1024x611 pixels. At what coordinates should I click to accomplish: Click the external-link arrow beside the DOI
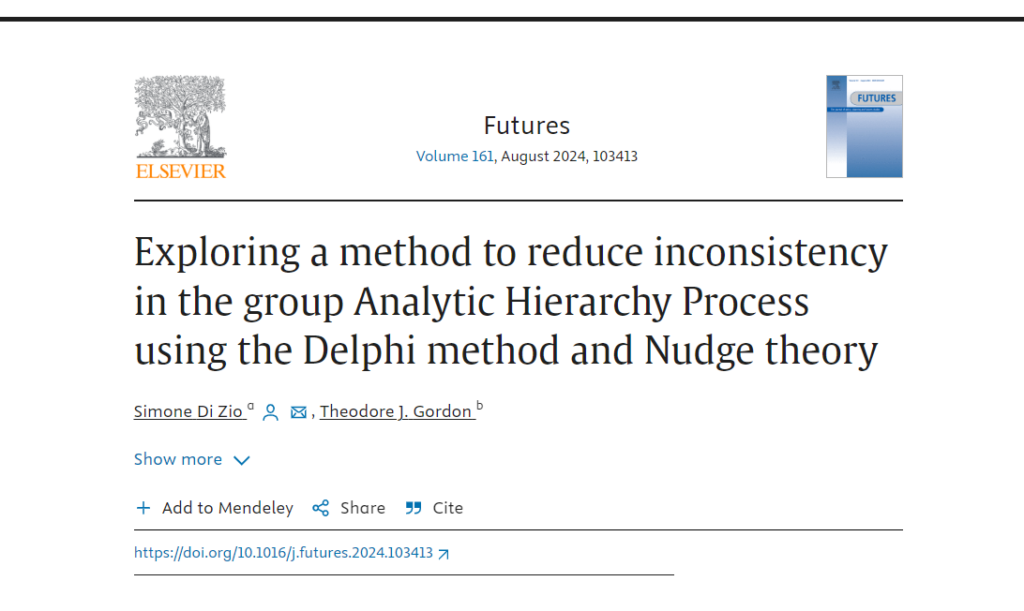point(442,552)
